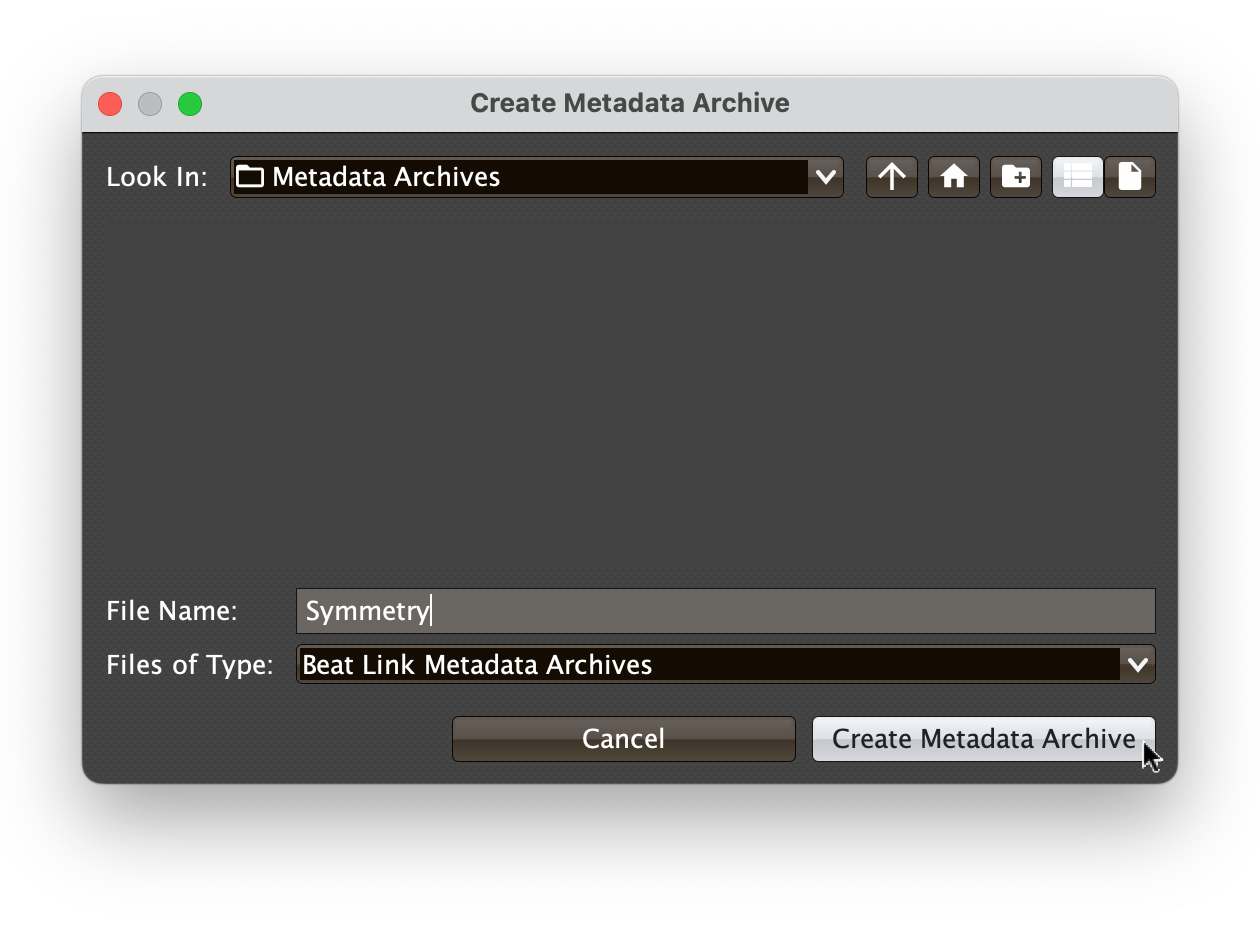1260x932 pixels.
Task: Maximize the window with the green button
Action: [190, 104]
